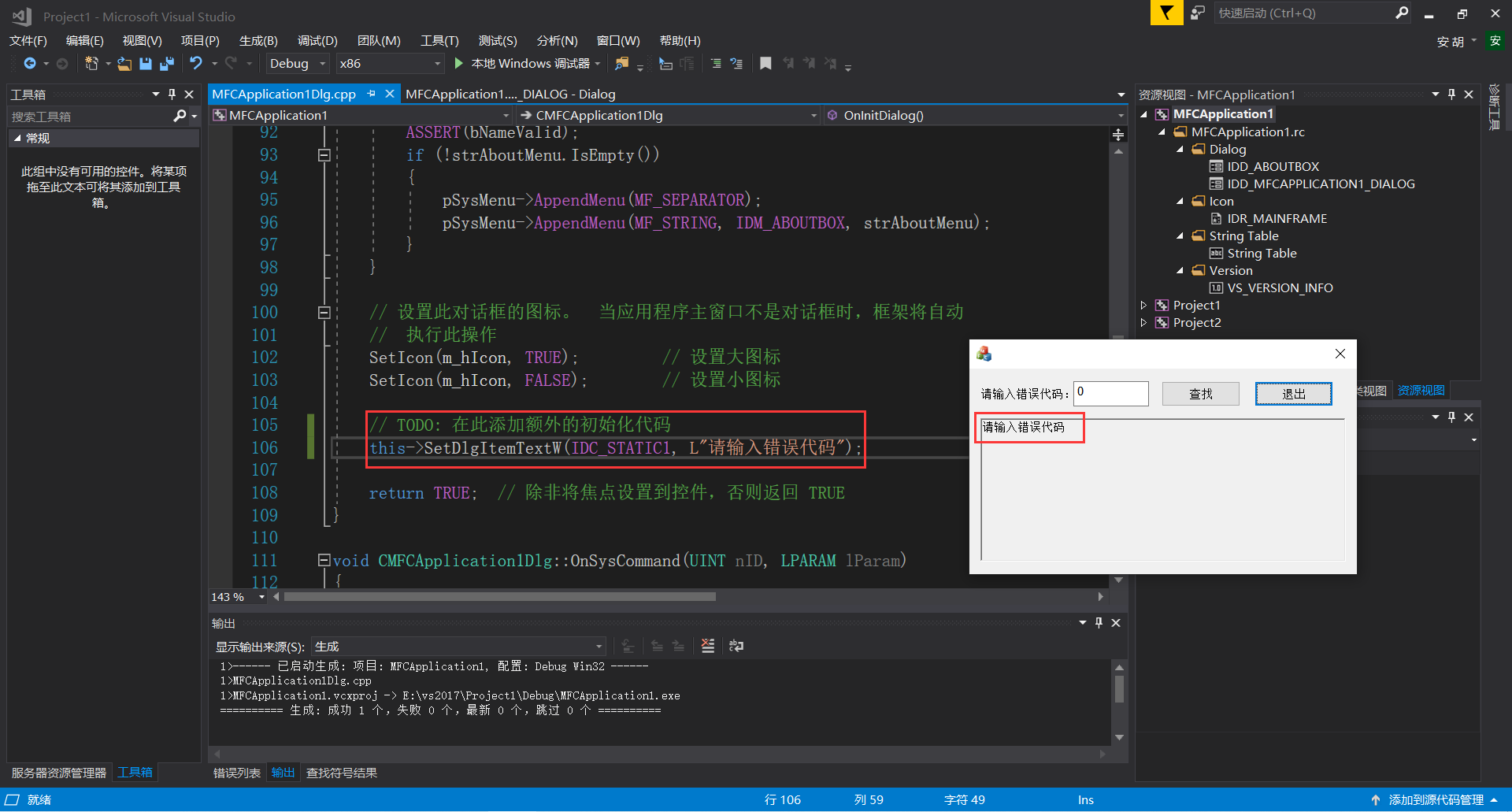Switch to the 错误列表 tab

pyautogui.click(x=237, y=773)
